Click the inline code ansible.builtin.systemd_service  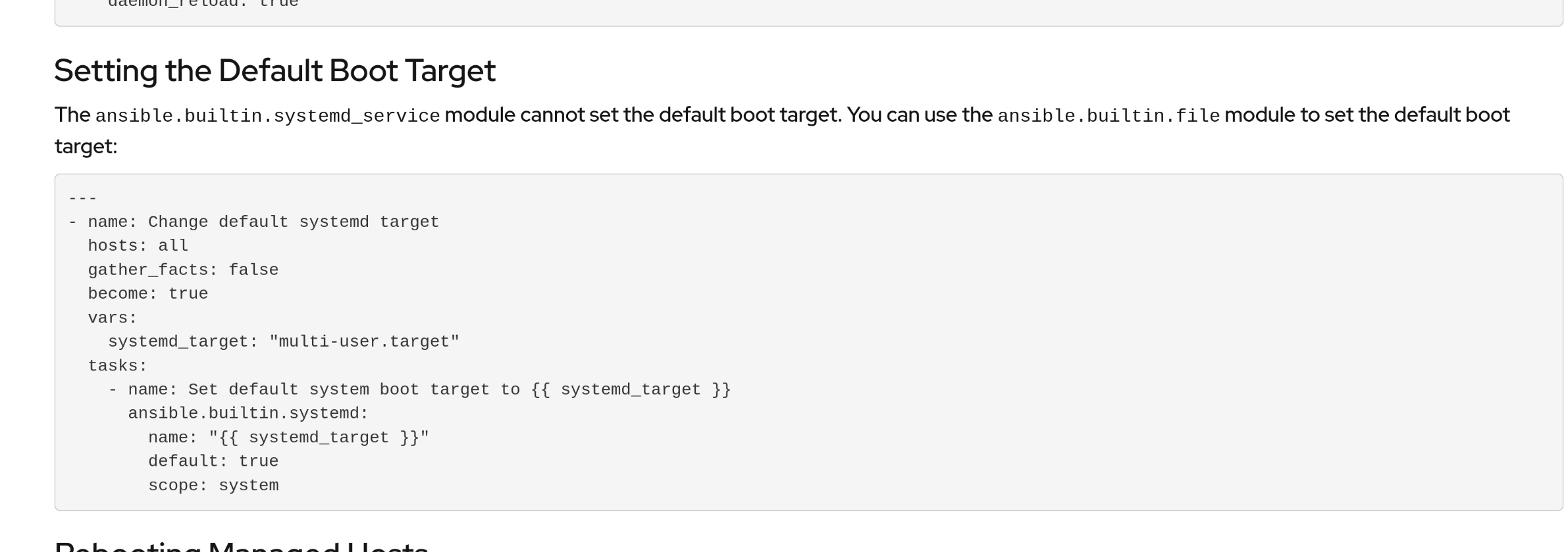click(267, 116)
